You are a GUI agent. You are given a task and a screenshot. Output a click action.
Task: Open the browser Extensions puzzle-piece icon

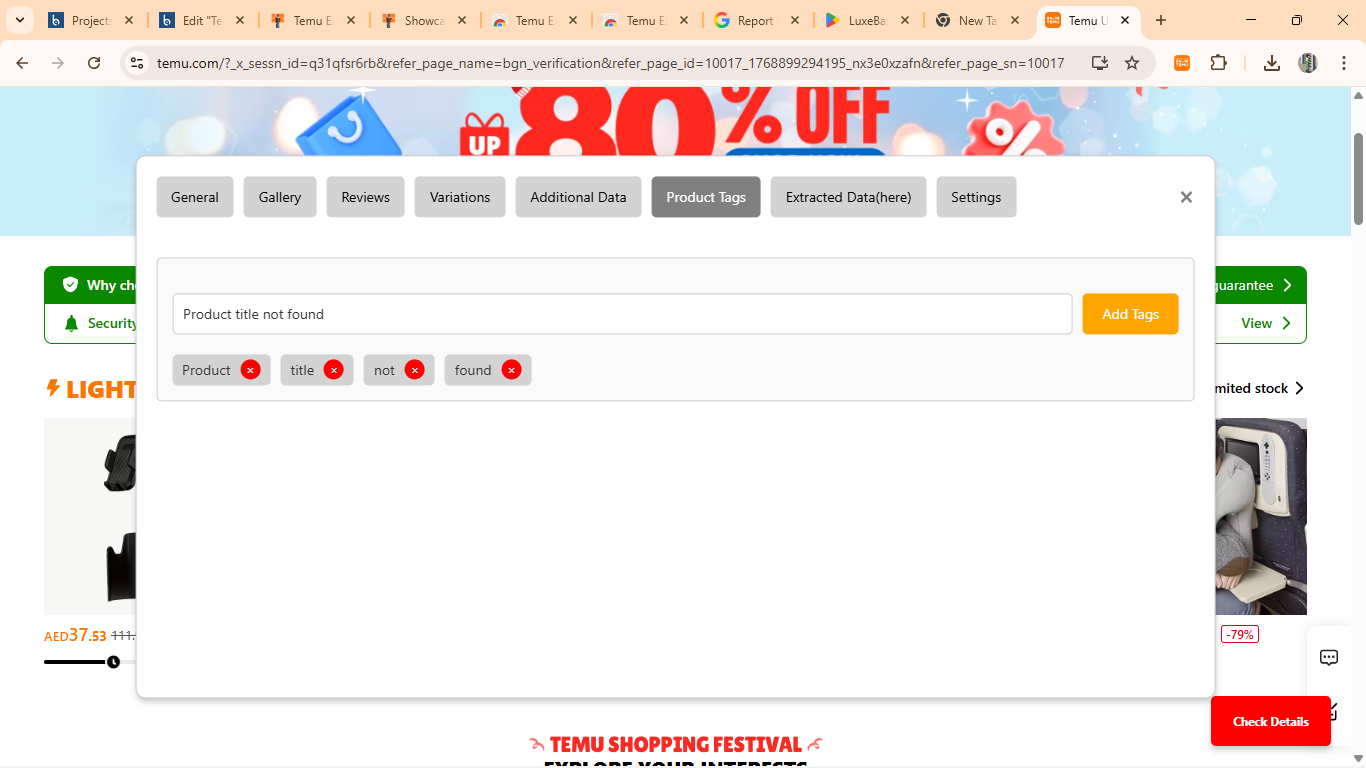click(x=1218, y=62)
